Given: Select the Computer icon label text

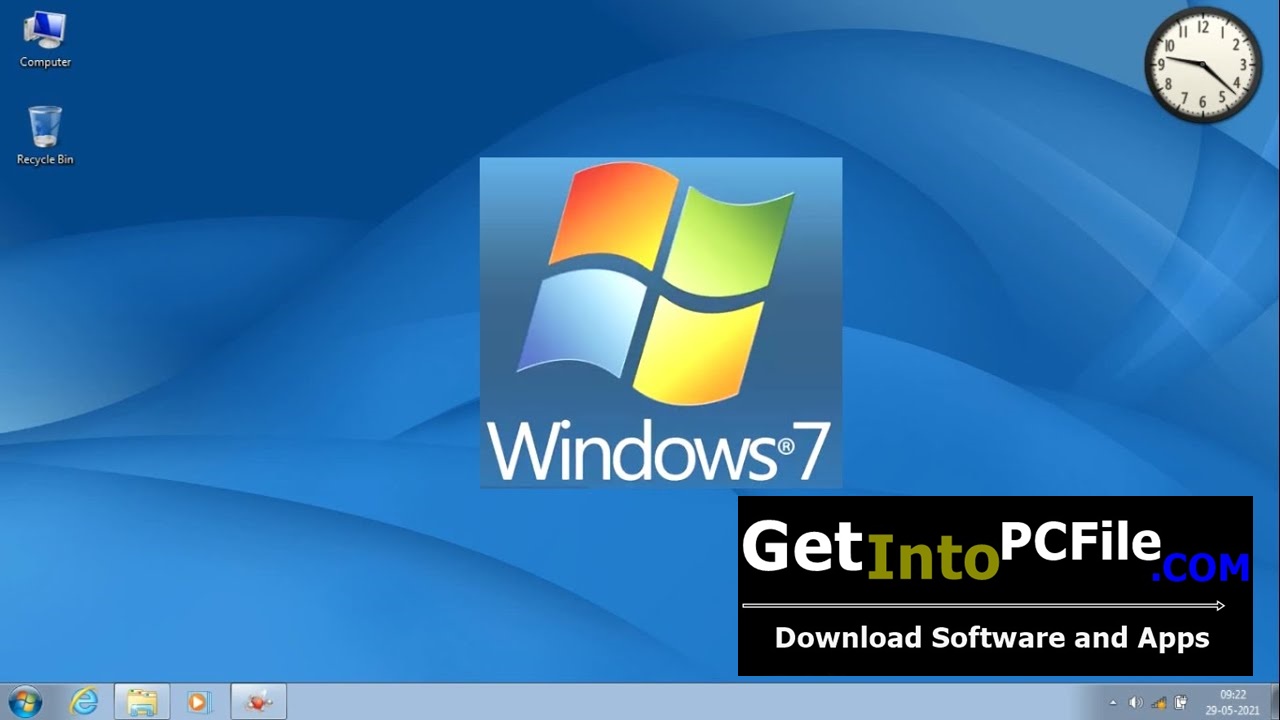Looking at the screenshot, I should [x=45, y=62].
